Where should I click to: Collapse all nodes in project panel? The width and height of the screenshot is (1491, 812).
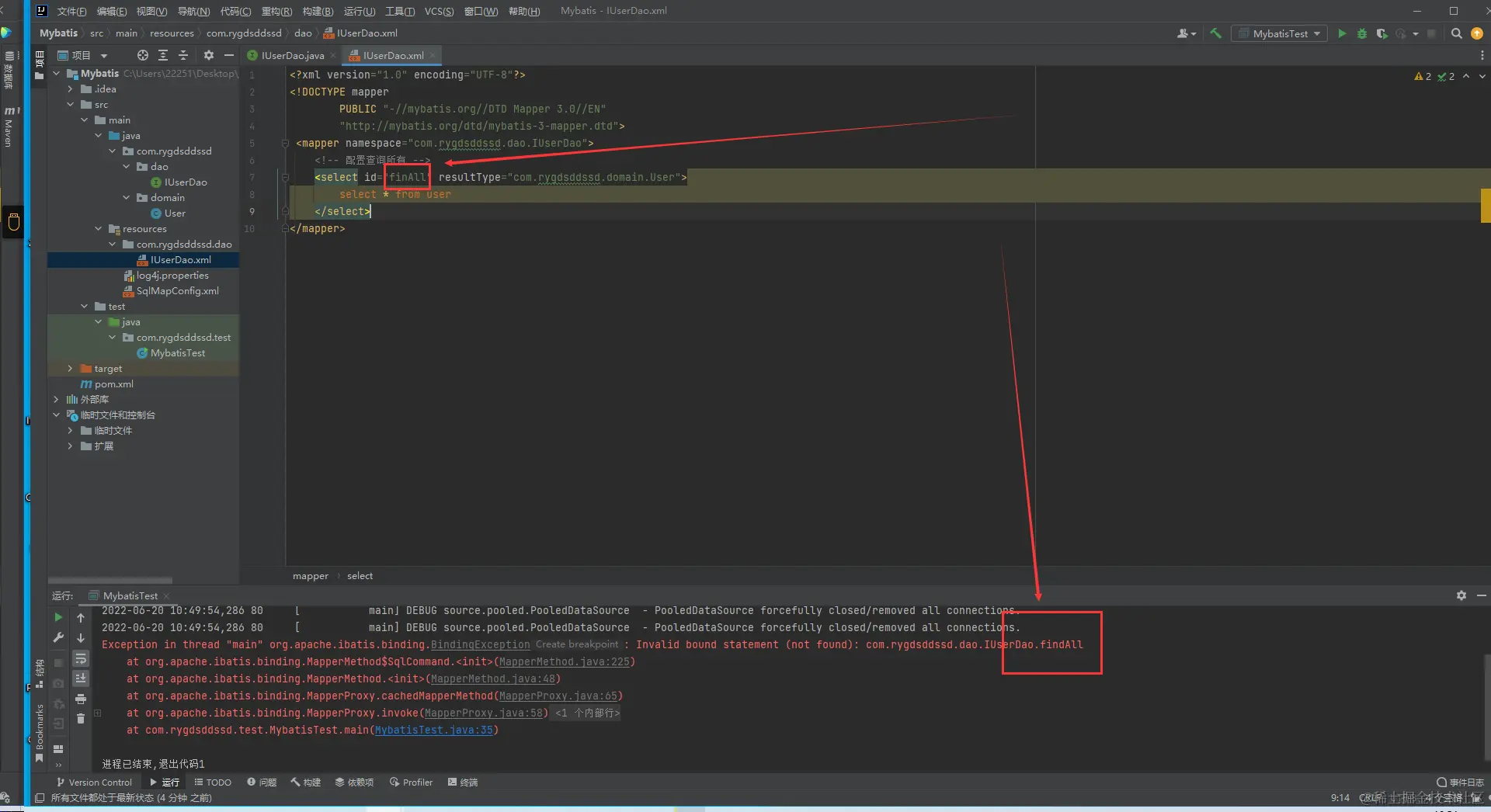[x=183, y=55]
